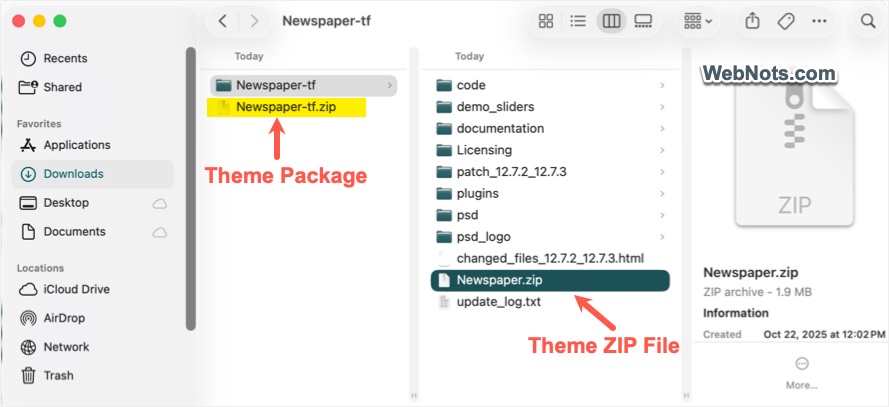Viewport: 889px width, 407px height.
Task: Switch to column view
Action: [611, 22]
